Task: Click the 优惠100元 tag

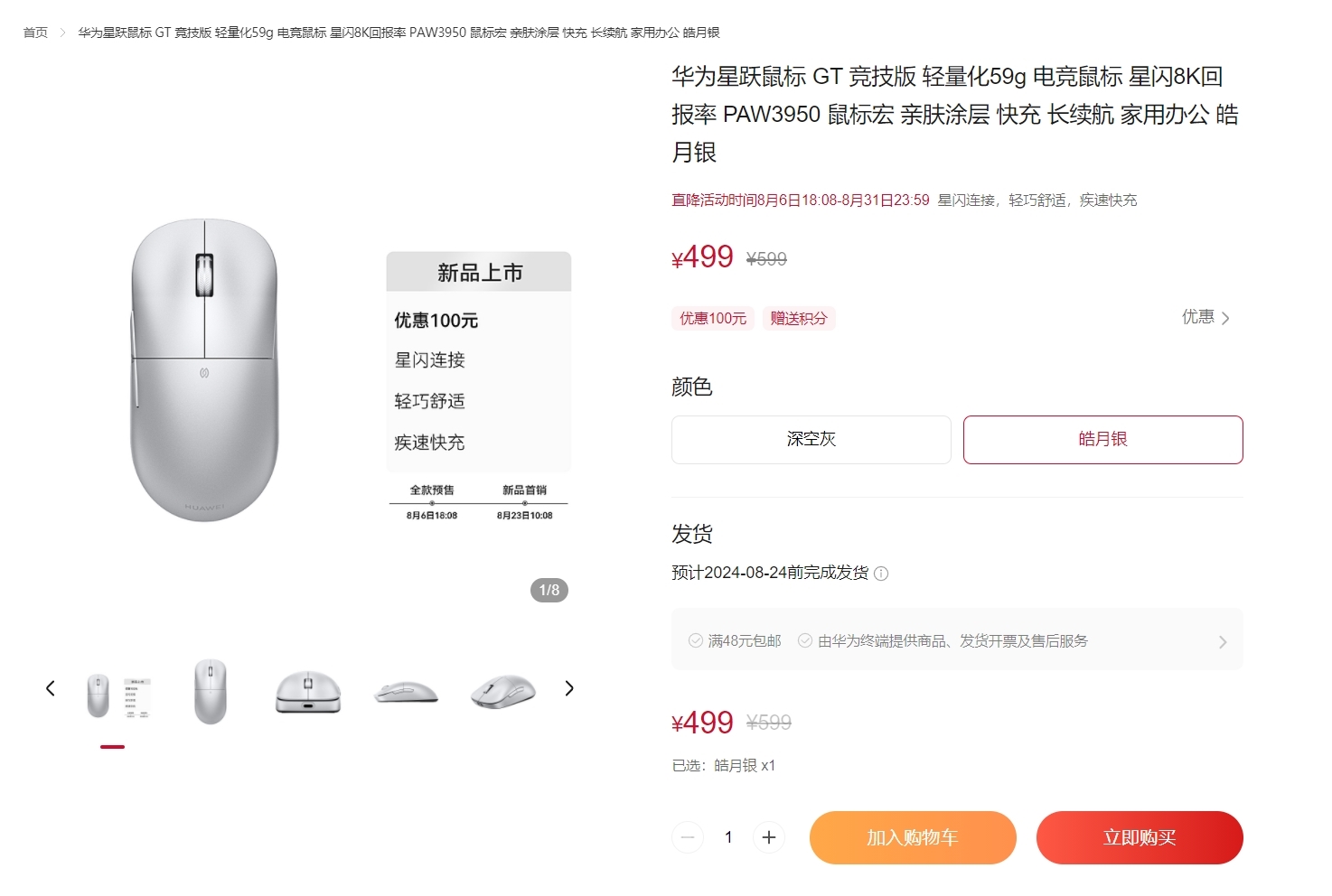Action: click(713, 318)
